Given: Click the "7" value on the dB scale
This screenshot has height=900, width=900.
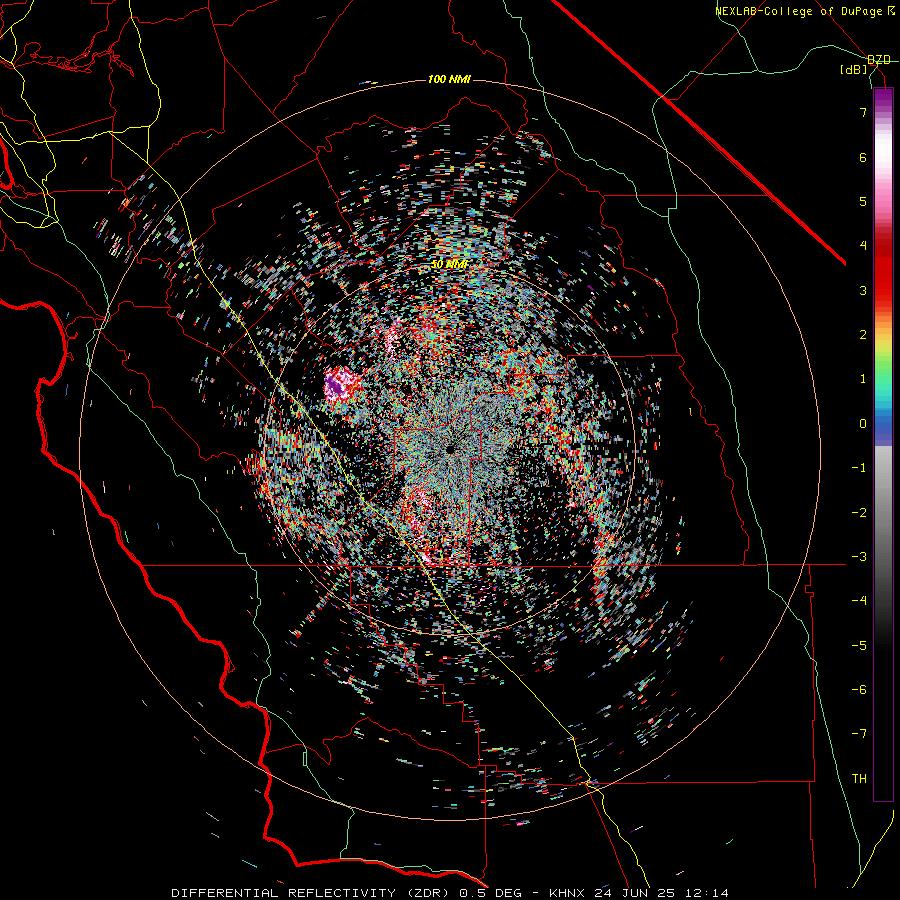Looking at the screenshot, I should (863, 112).
